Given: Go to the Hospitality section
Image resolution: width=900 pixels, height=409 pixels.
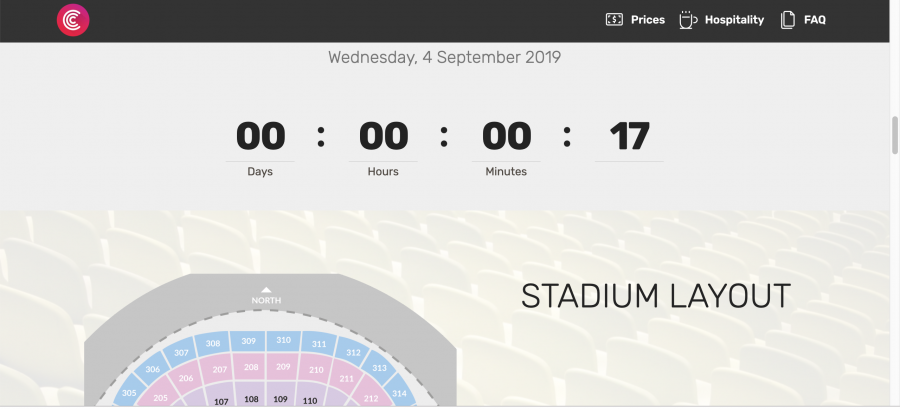Looking at the screenshot, I should point(734,20).
